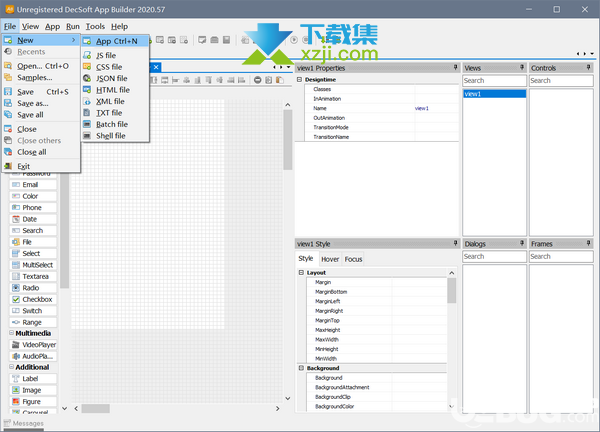Click the Dialogs search field
Viewport: 600px width, 432px height.
[x=494, y=256]
